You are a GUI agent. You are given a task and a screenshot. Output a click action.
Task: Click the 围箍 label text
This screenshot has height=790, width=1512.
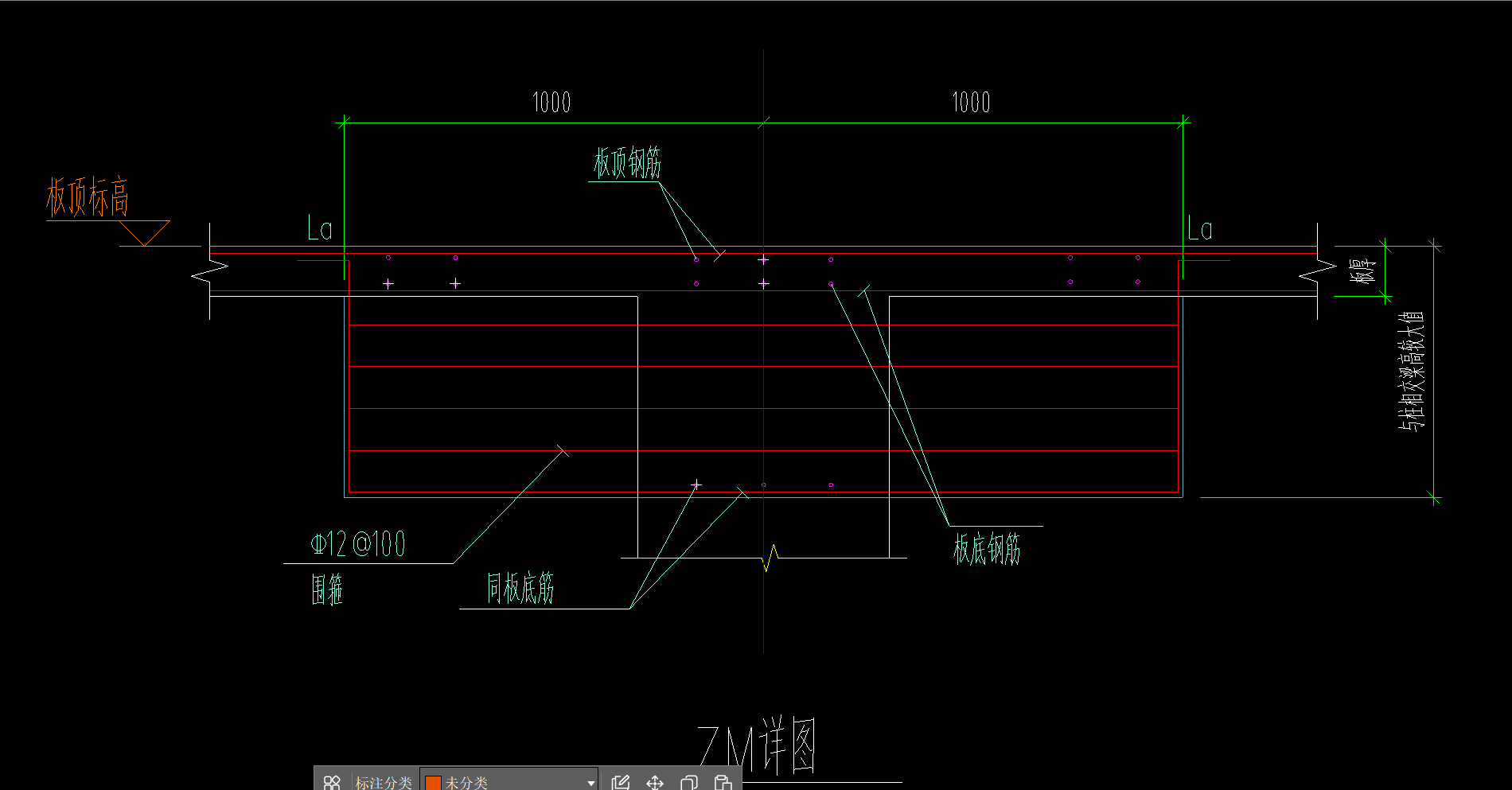point(327,590)
